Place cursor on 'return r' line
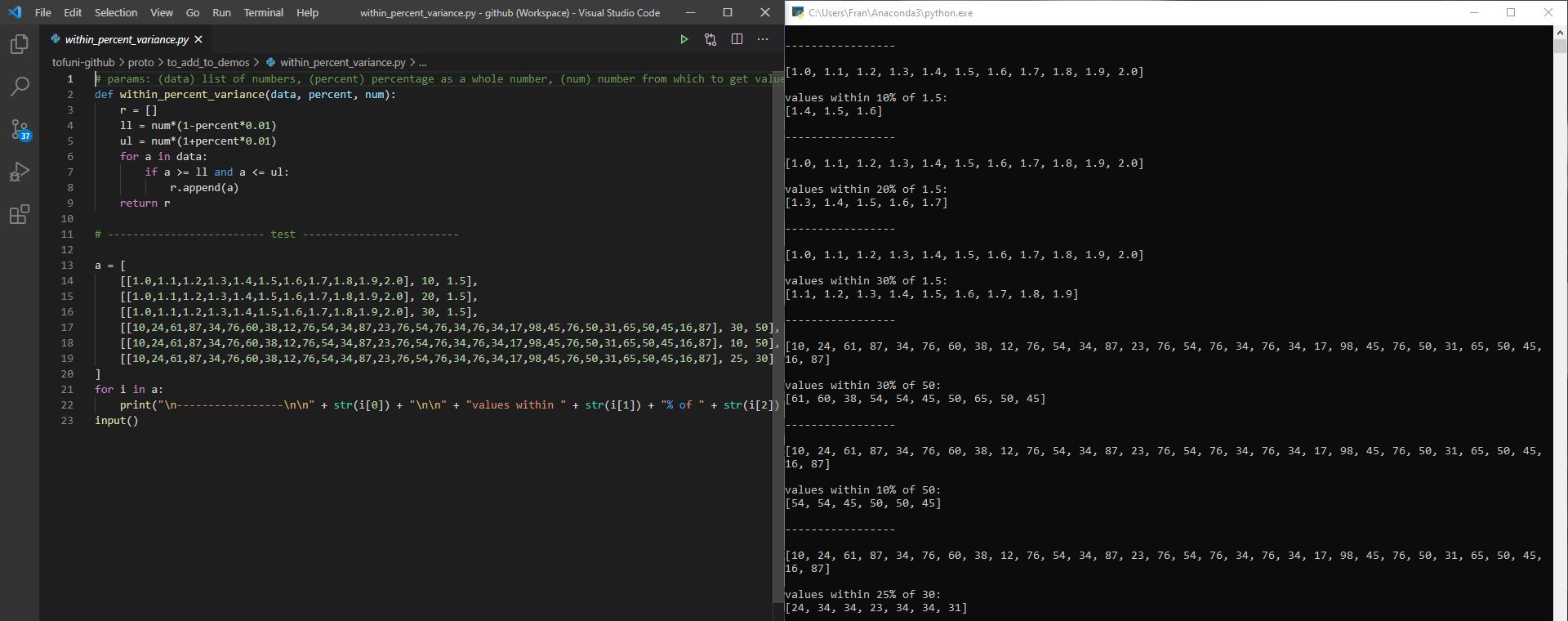Screen dimensions: 1568x621 (x=145, y=203)
